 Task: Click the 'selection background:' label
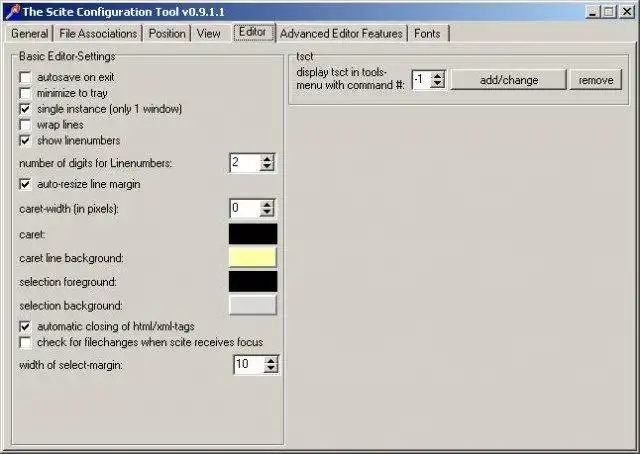[x=71, y=305]
